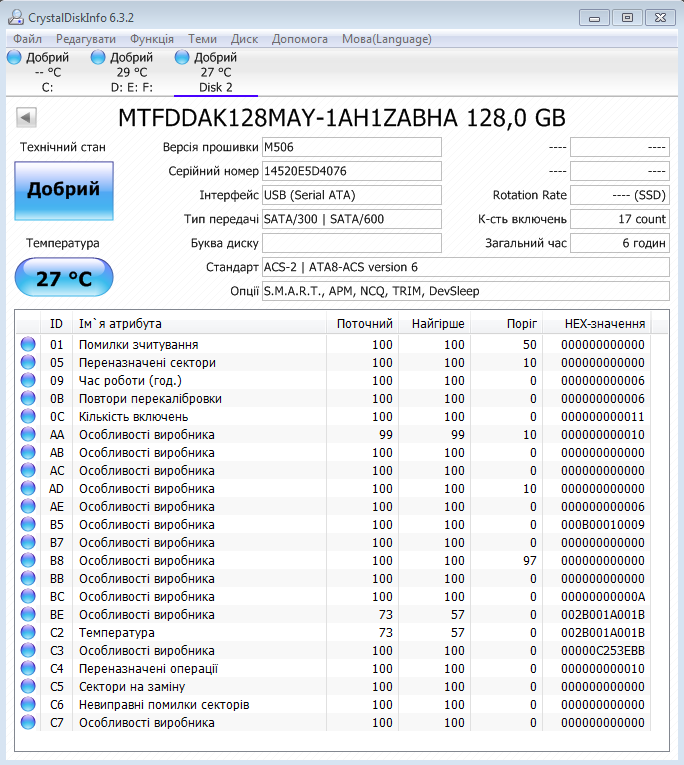Screen dimensions: 684x765
Task: Click the status orb for attribute AB
Action: point(28,452)
